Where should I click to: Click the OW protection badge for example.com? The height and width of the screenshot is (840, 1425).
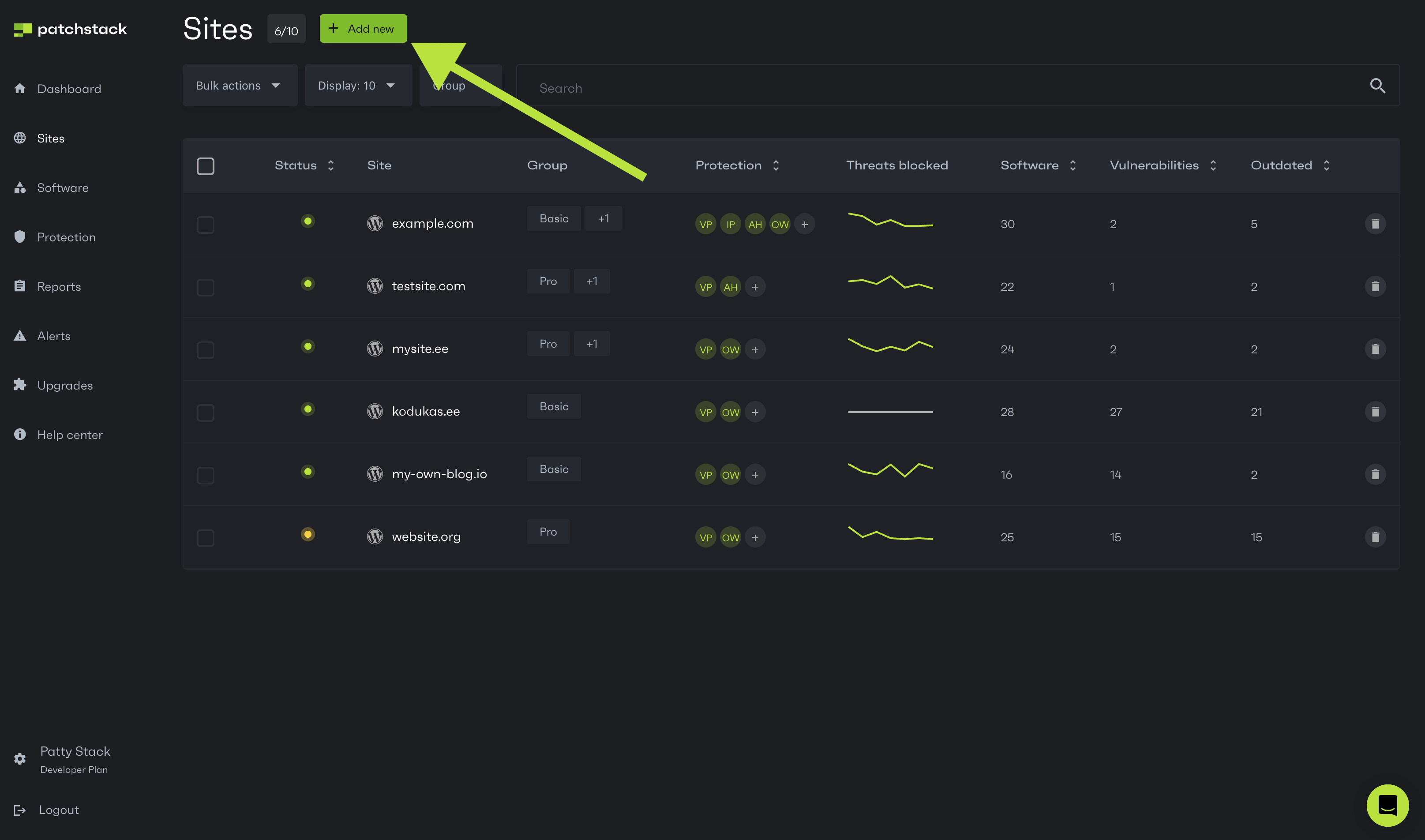pyautogui.click(x=780, y=224)
